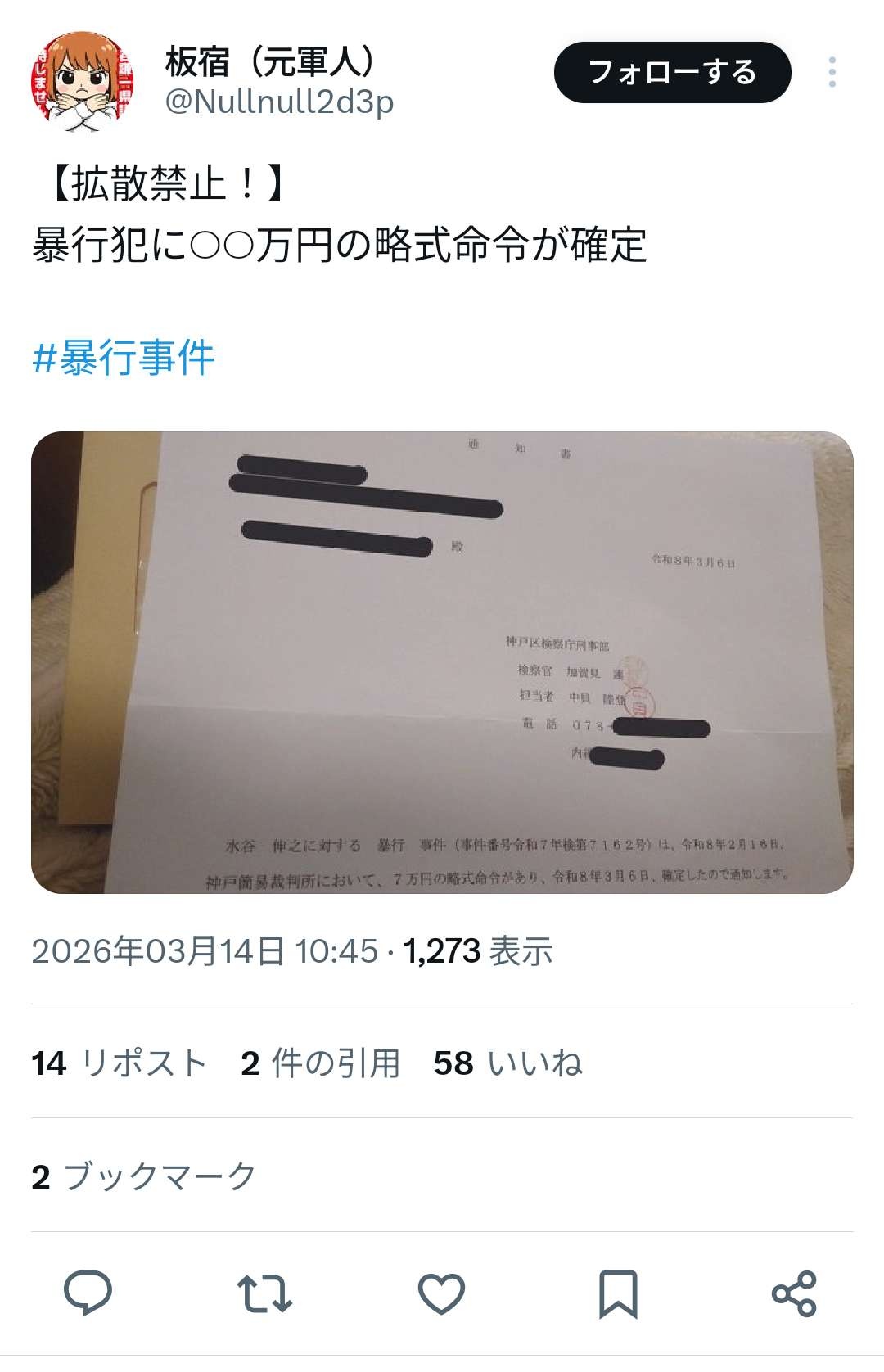Show the 2 件の引用 quotes list
This screenshot has width=884, height=1372.
coord(321,1063)
